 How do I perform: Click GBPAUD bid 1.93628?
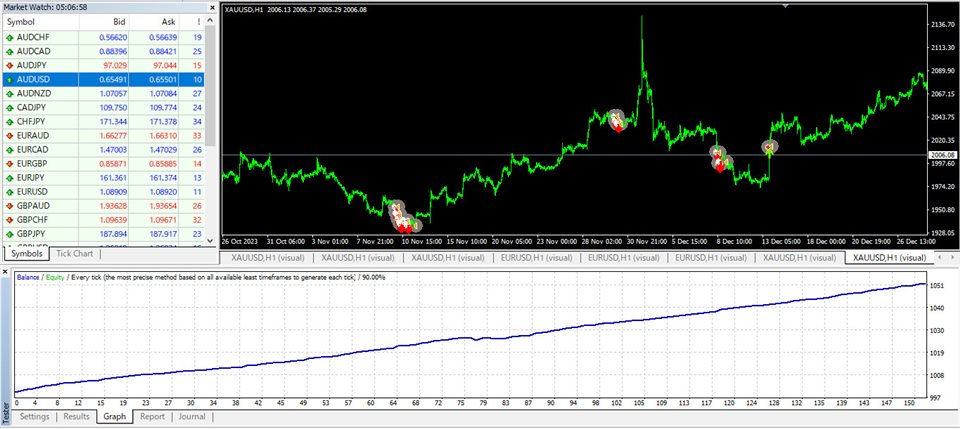click(x=112, y=206)
